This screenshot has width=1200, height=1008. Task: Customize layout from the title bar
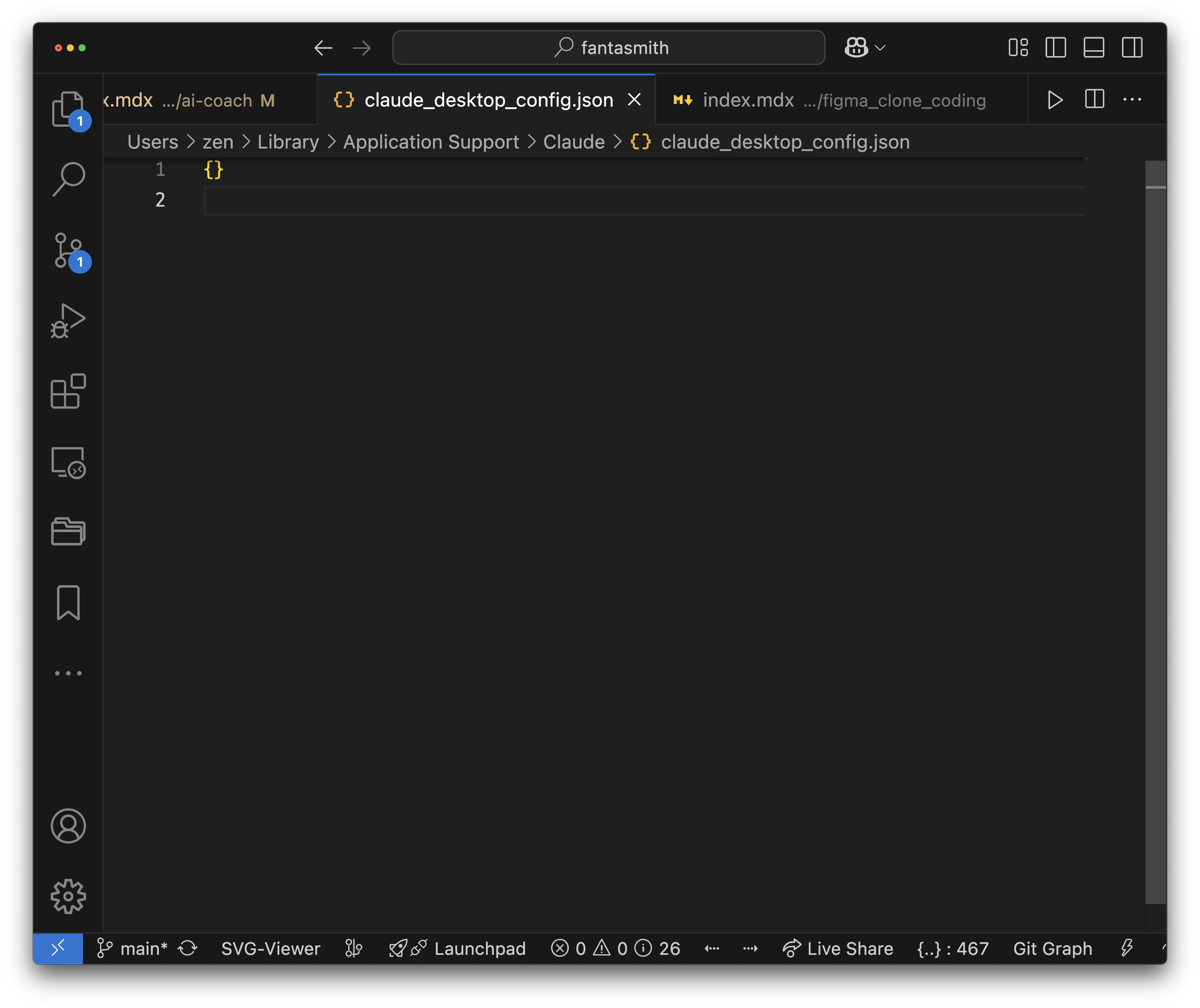(x=1018, y=48)
